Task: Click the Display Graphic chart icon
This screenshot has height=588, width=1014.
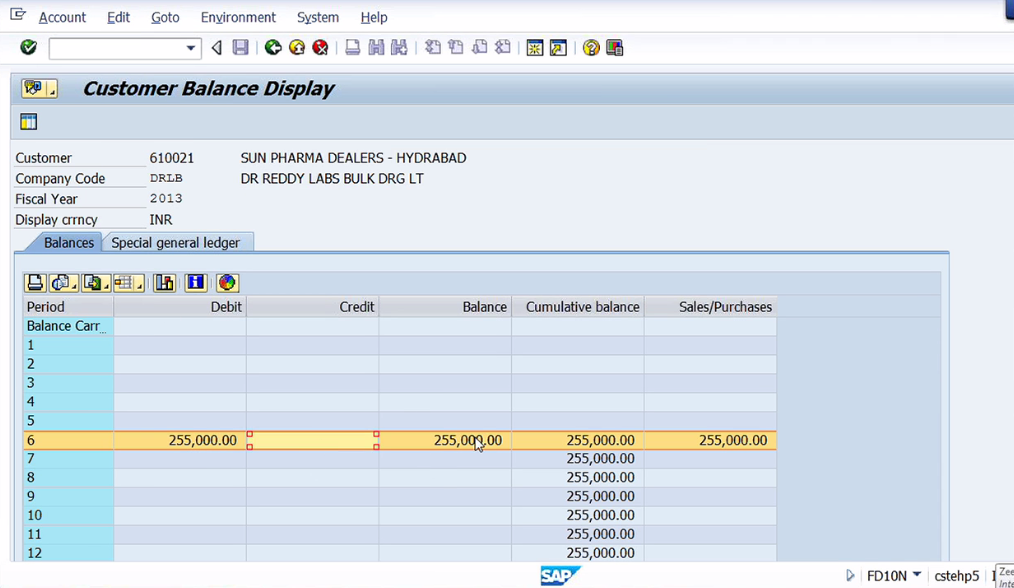Action: (165, 283)
